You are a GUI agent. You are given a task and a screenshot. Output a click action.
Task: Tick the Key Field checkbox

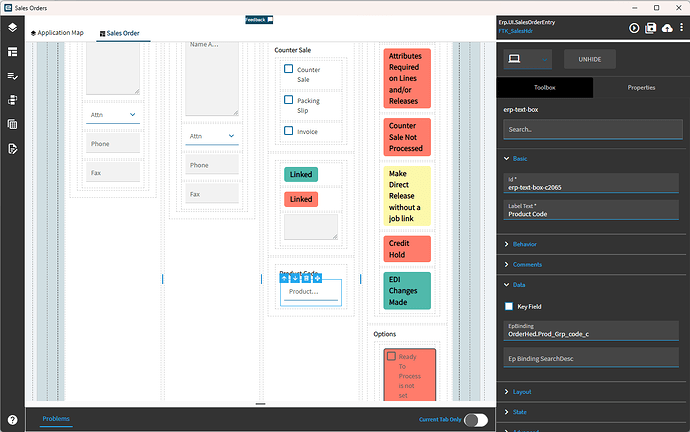(509, 306)
